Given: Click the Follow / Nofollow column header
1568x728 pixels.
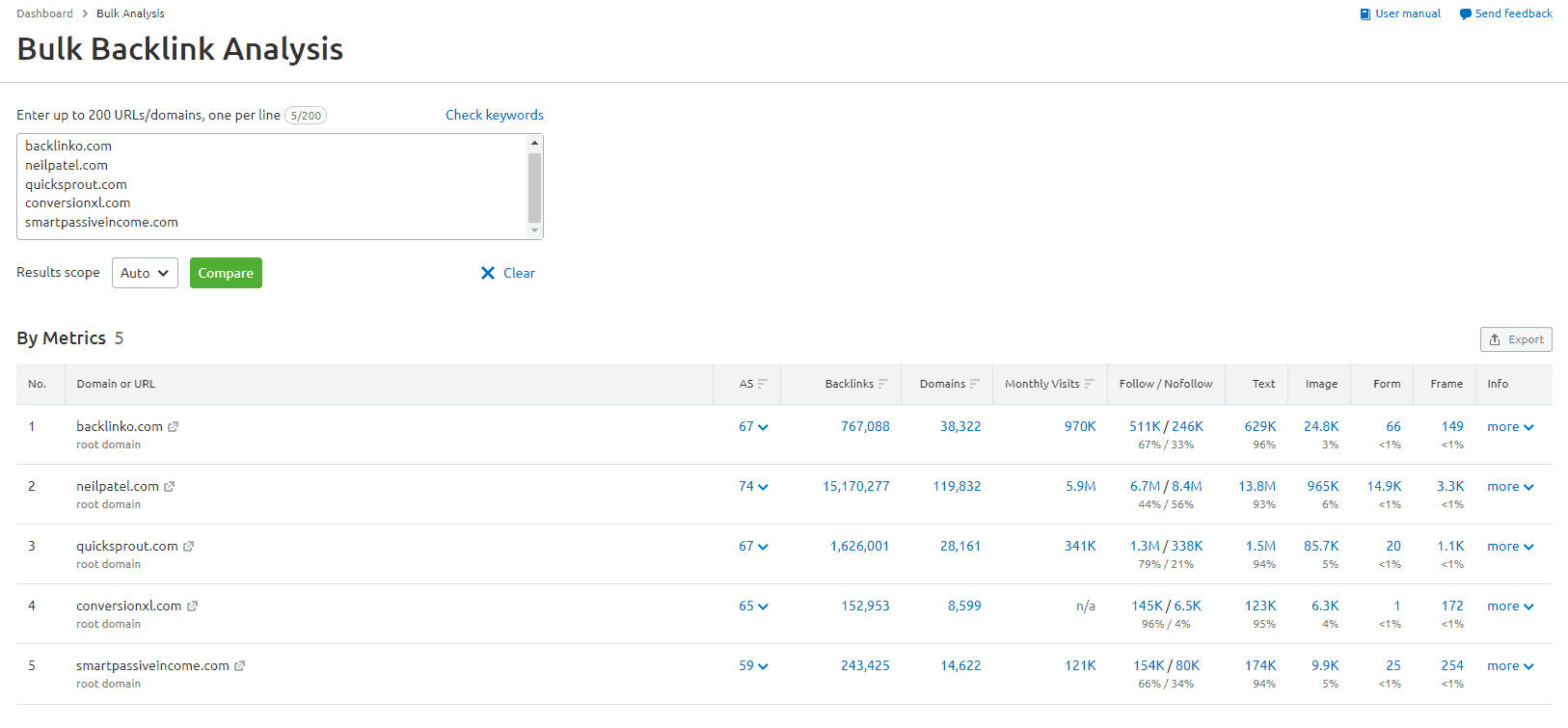Looking at the screenshot, I should (x=1166, y=384).
